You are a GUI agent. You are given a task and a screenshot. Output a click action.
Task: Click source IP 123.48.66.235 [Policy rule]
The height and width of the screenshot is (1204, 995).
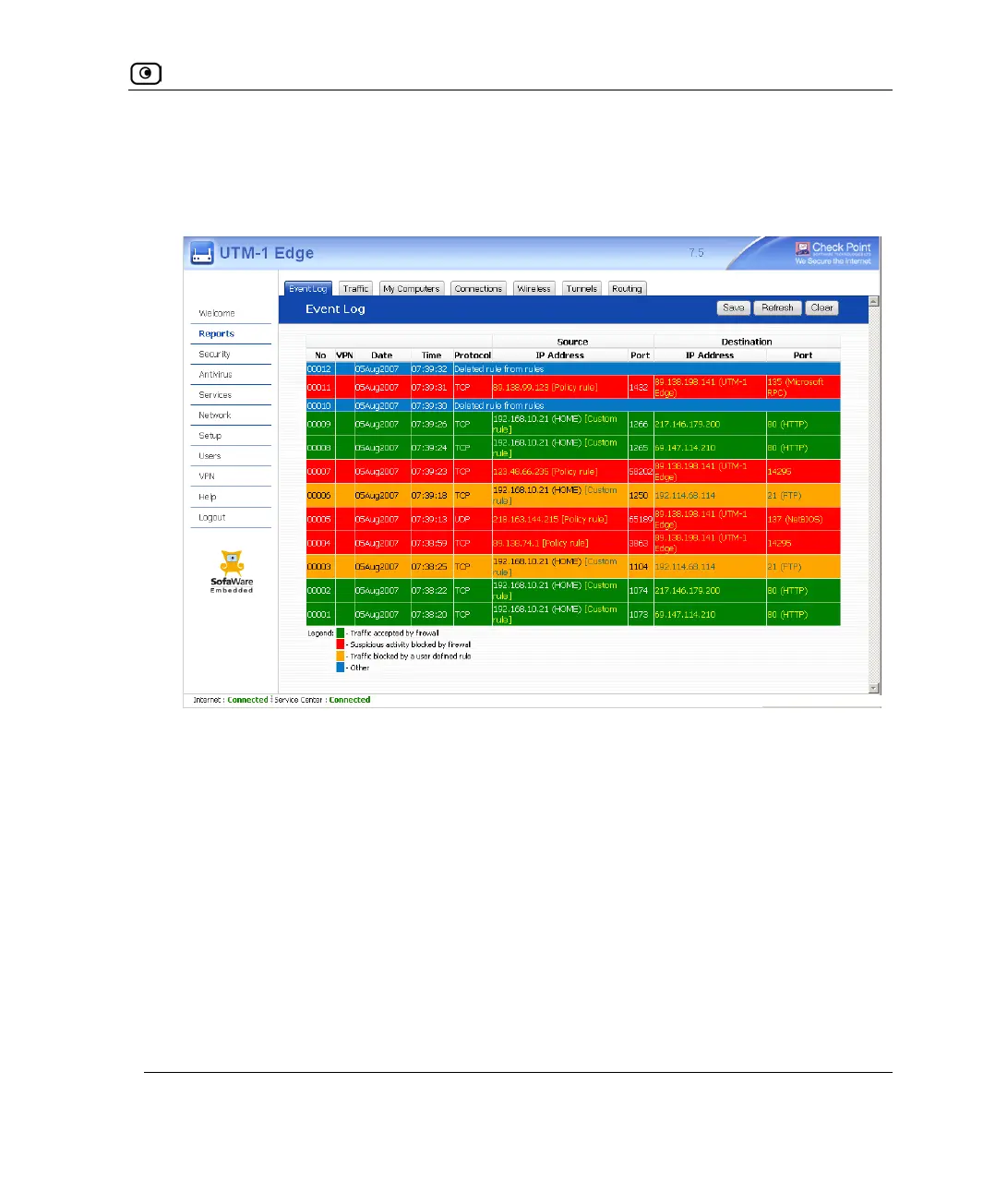pos(545,471)
